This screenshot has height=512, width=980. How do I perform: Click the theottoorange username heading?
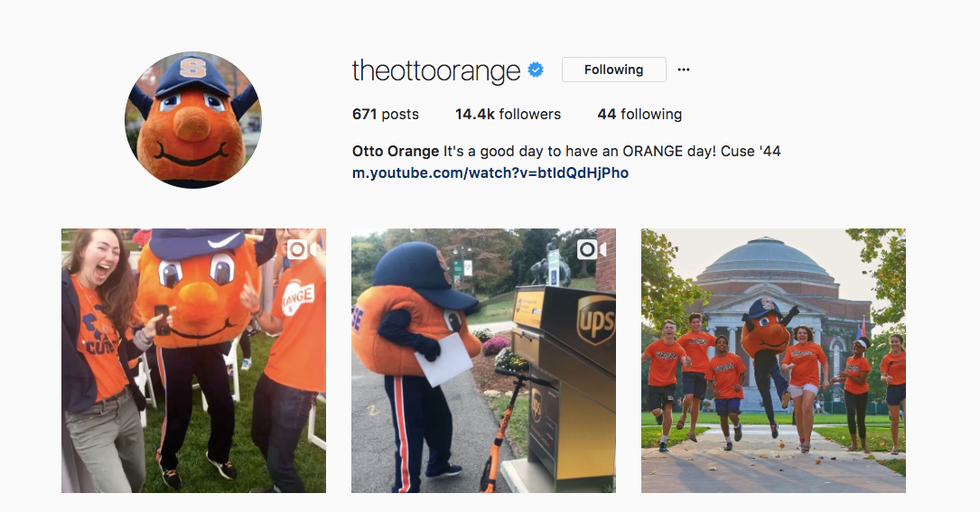click(436, 71)
